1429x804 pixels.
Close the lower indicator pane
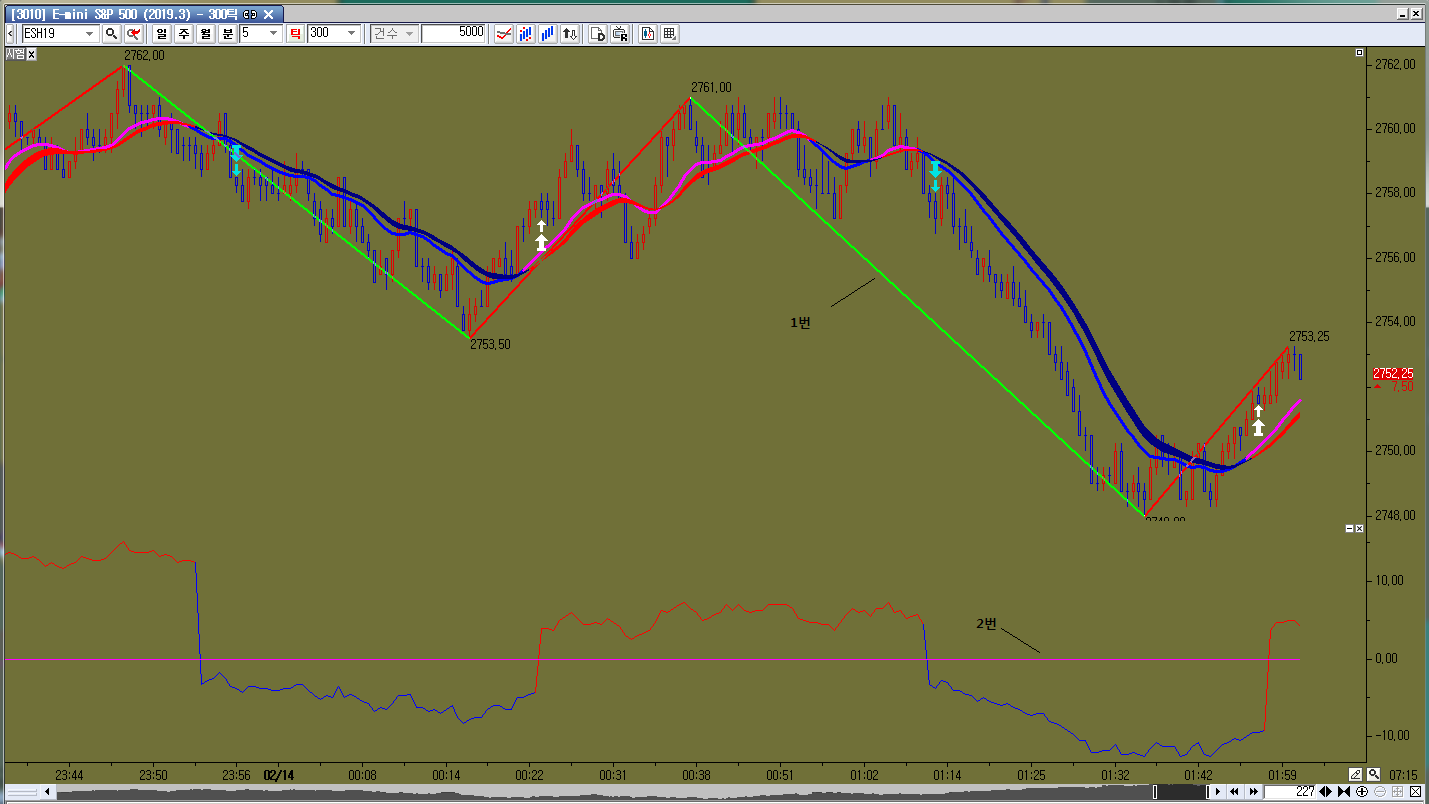[1360, 528]
